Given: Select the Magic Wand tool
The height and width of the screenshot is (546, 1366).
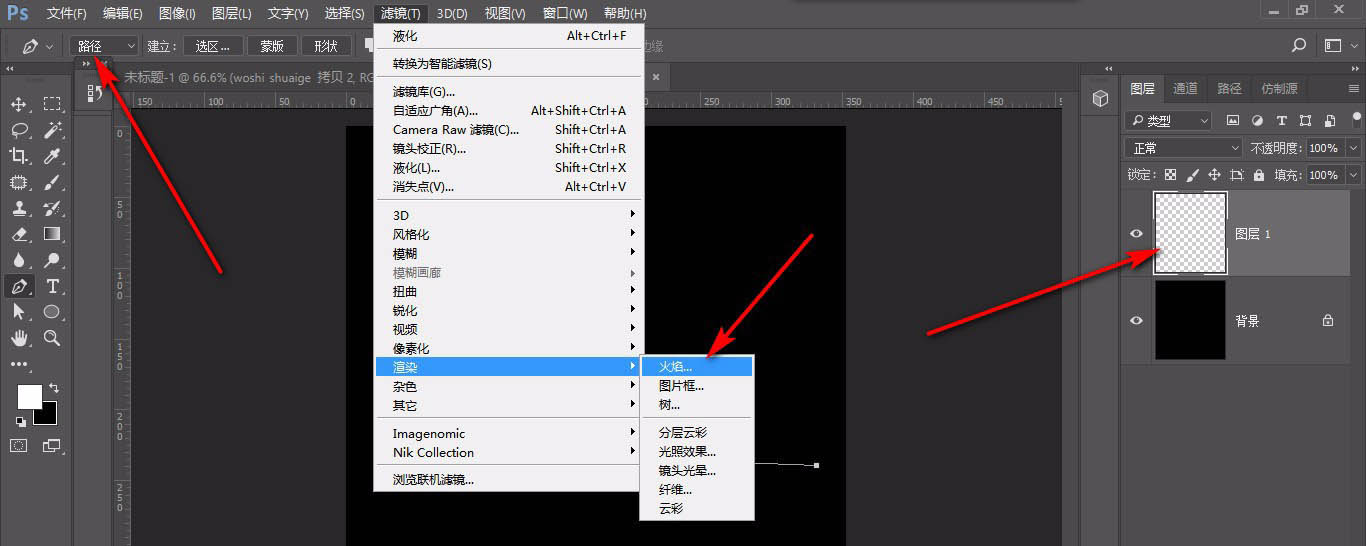Looking at the screenshot, I should click(52, 130).
